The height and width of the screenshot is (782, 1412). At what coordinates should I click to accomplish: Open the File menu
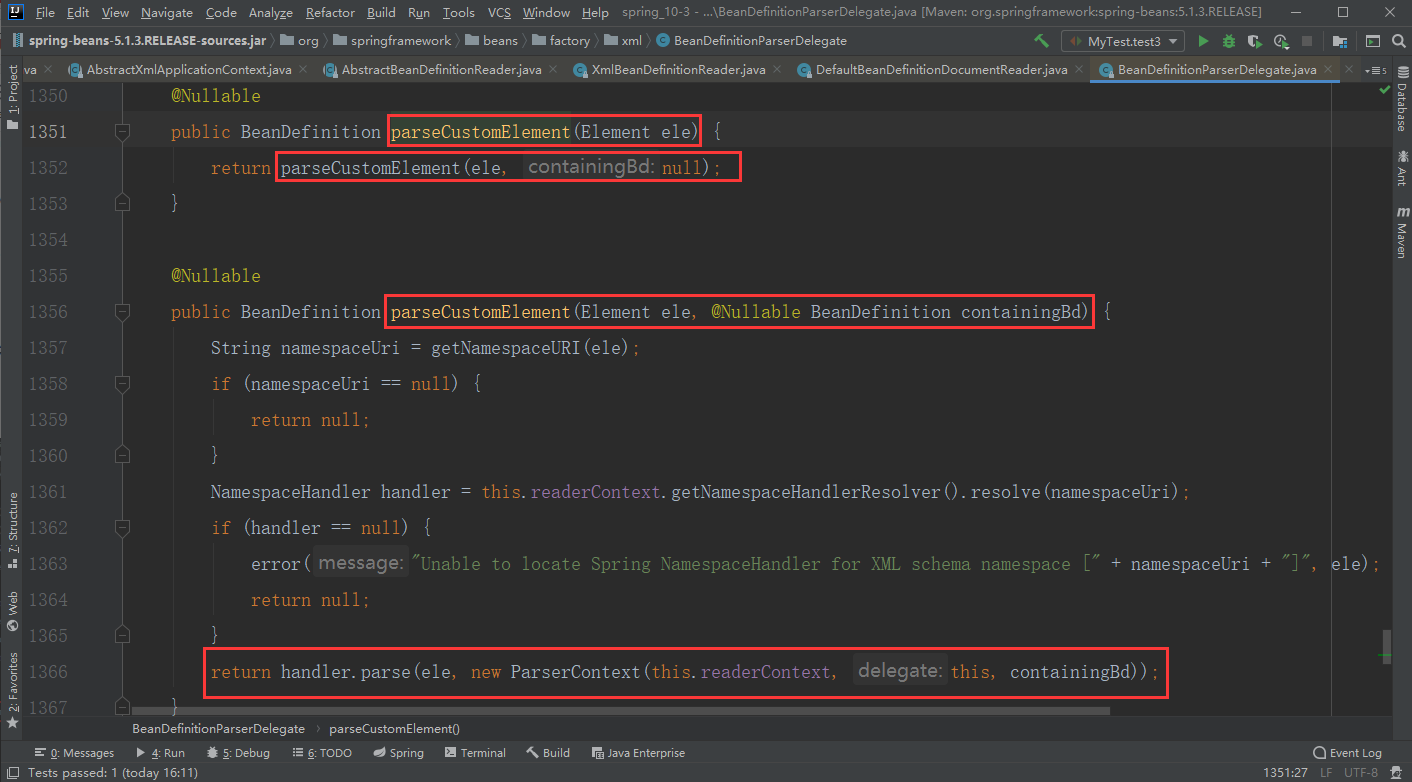click(x=45, y=13)
